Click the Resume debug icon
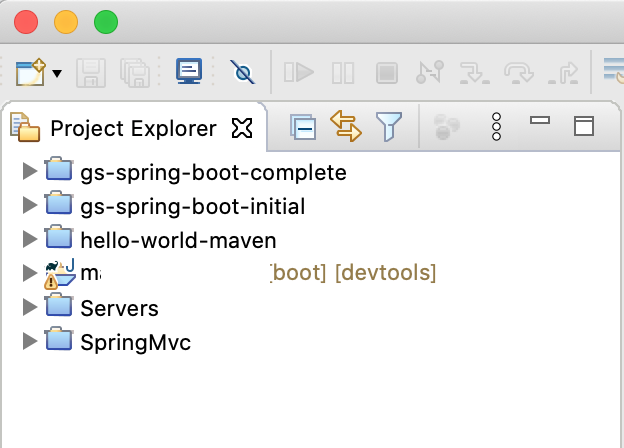624x448 pixels. [299, 73]
